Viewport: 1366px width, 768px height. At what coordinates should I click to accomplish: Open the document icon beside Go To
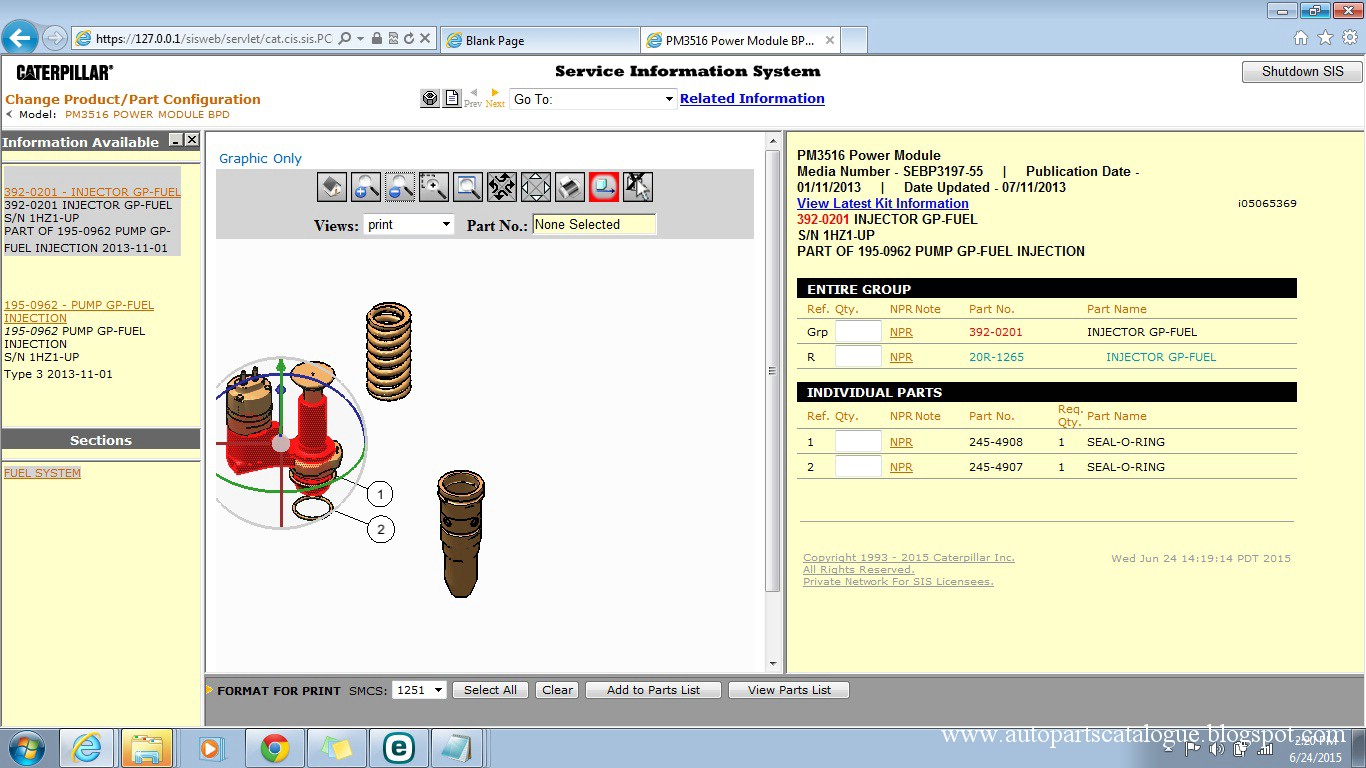coord(452,98)
